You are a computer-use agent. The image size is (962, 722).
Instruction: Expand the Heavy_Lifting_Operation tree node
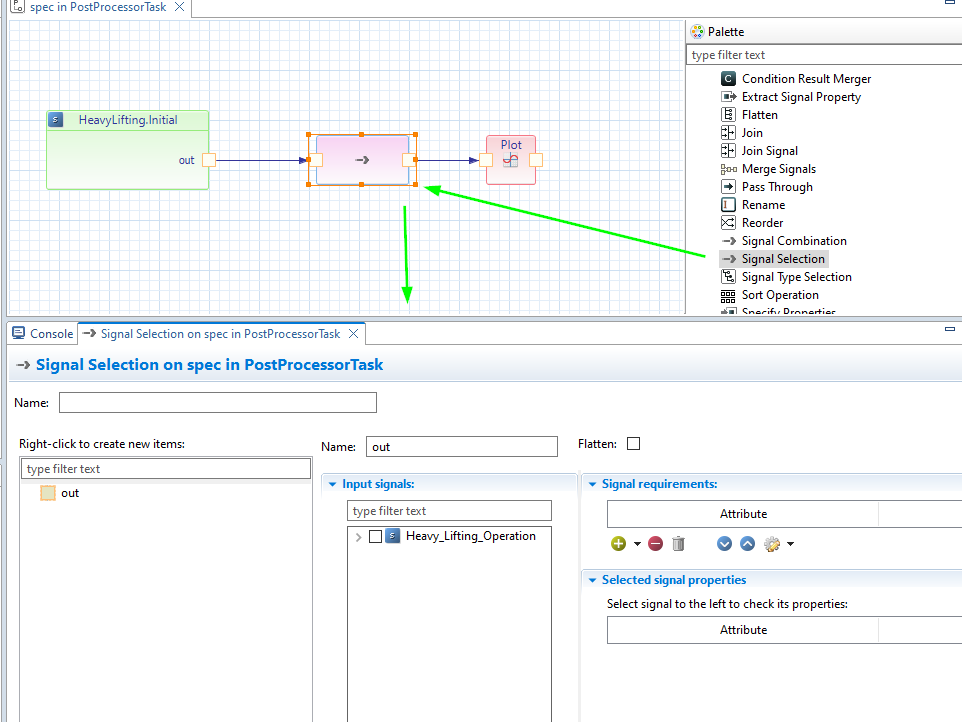[x=358, y=537]
